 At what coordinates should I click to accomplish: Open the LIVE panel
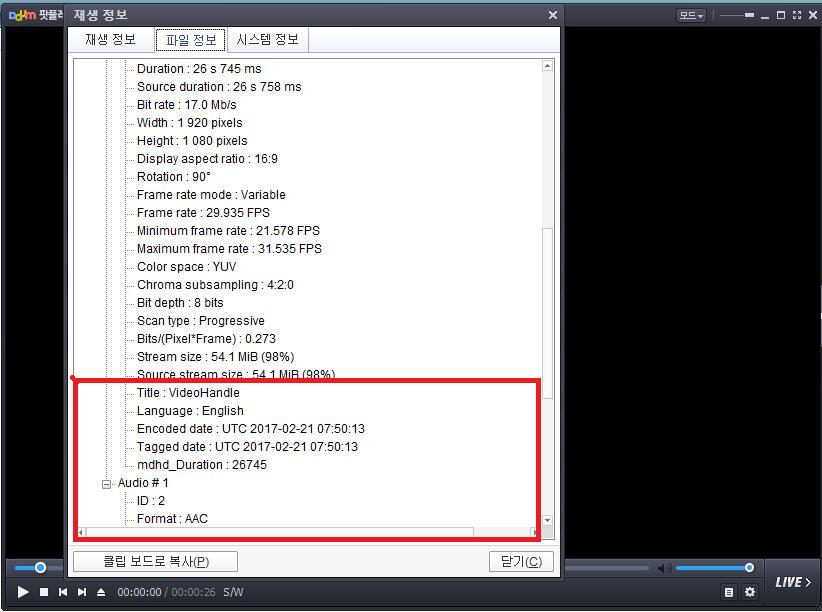click(x=793, y=582)
